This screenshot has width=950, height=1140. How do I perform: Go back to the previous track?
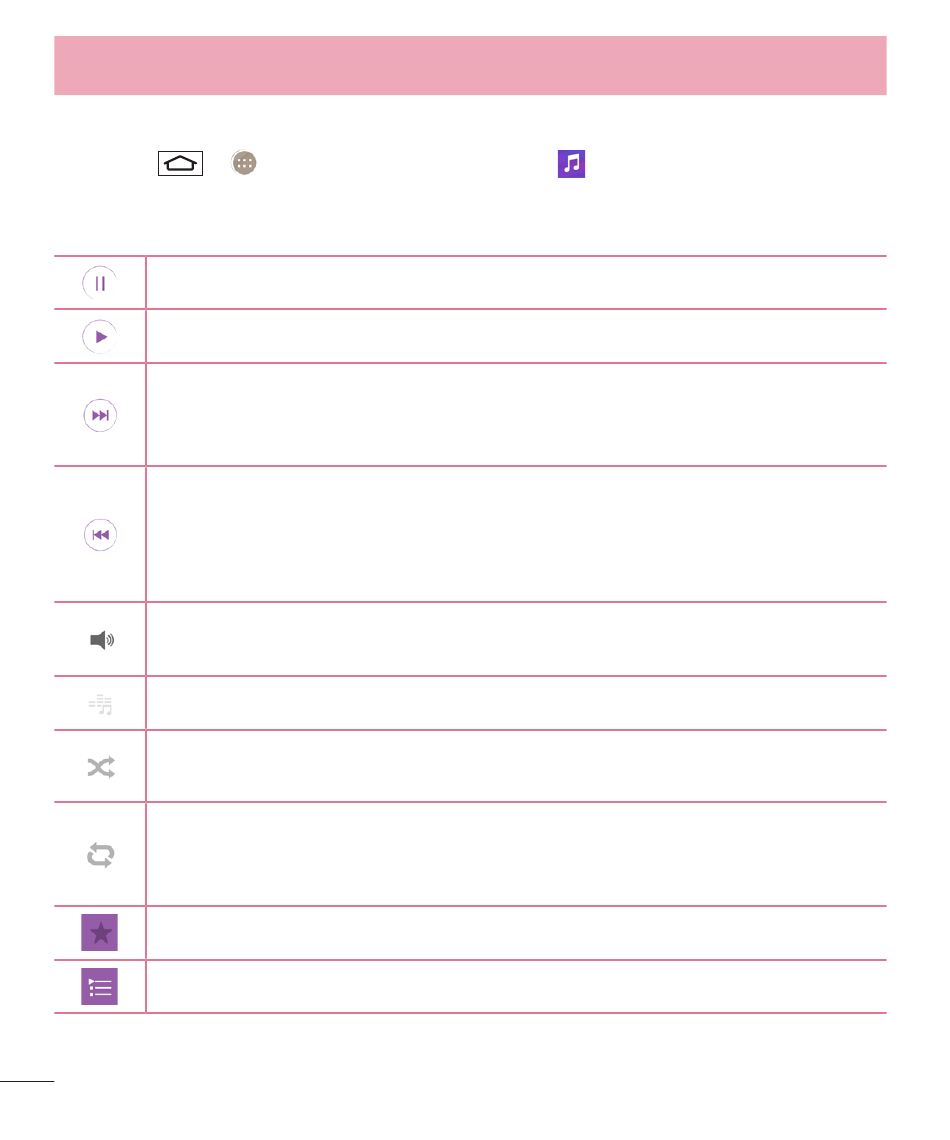pyautogui.click(x=100, y=535)
